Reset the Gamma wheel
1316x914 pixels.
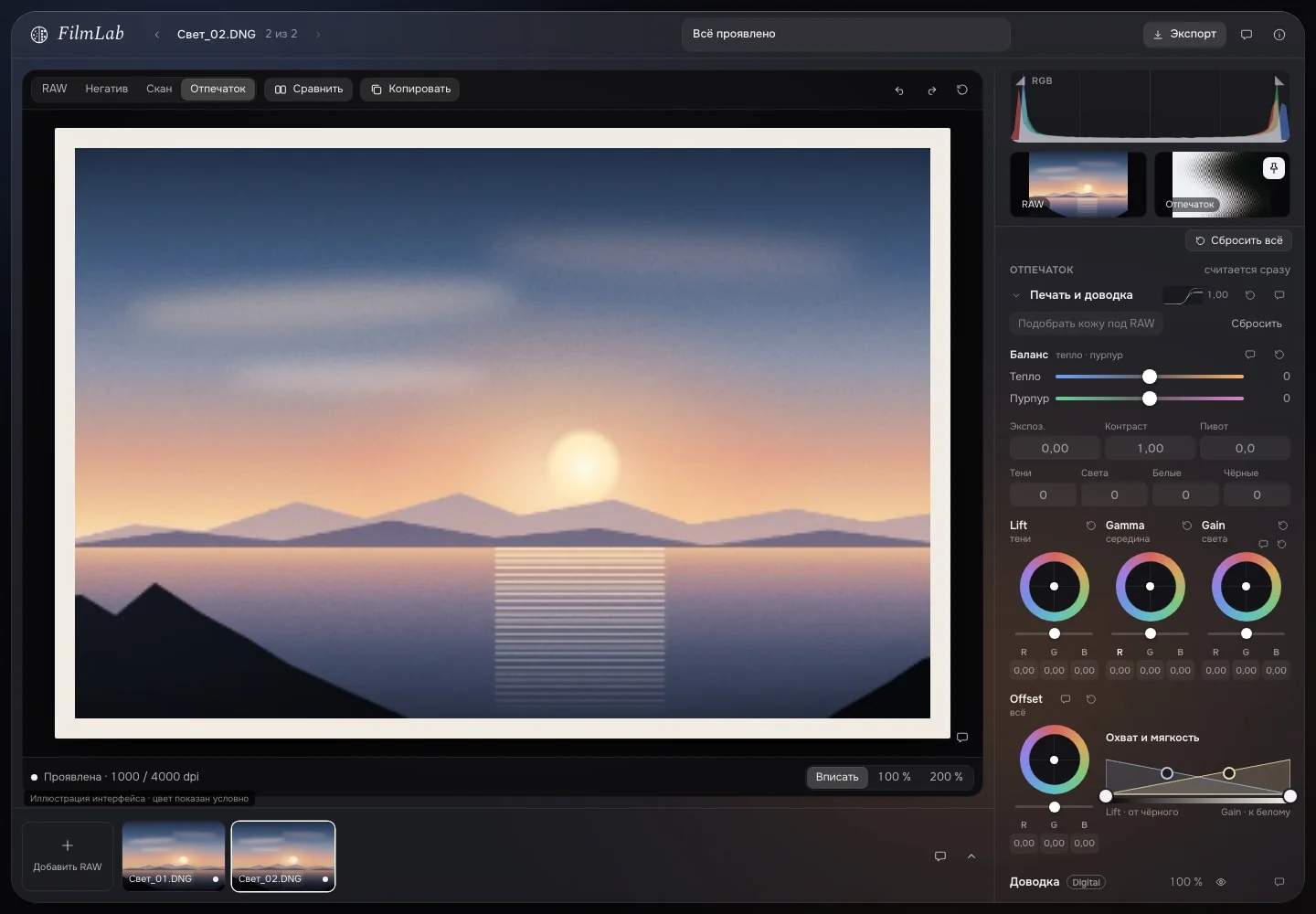tap(1187, 525)
